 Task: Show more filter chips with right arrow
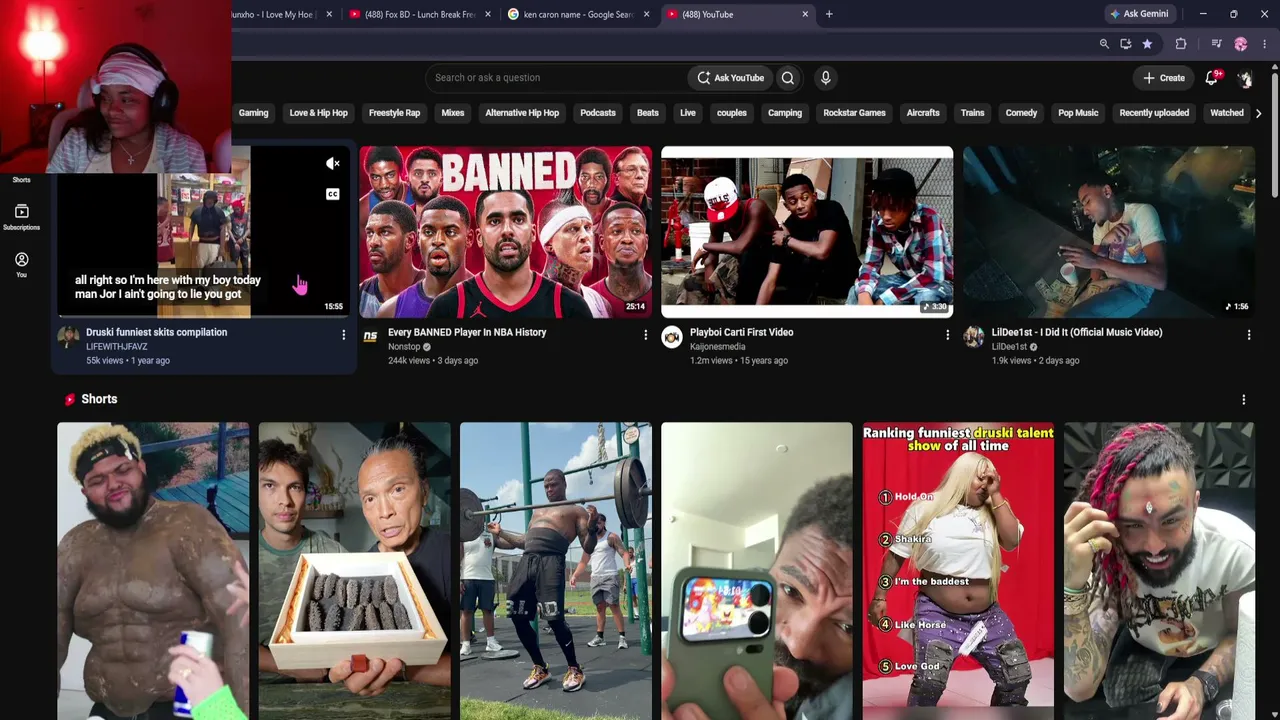1258,113
